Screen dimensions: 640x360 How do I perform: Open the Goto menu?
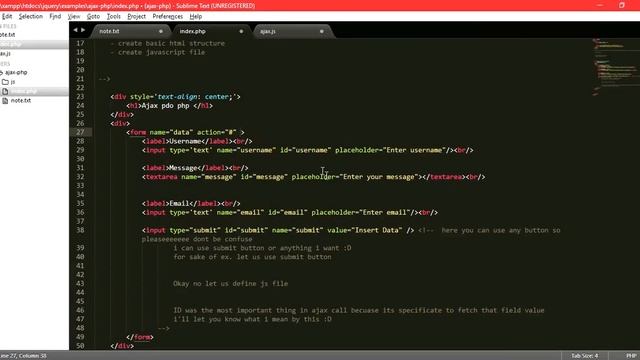click(x=93, y=17)
